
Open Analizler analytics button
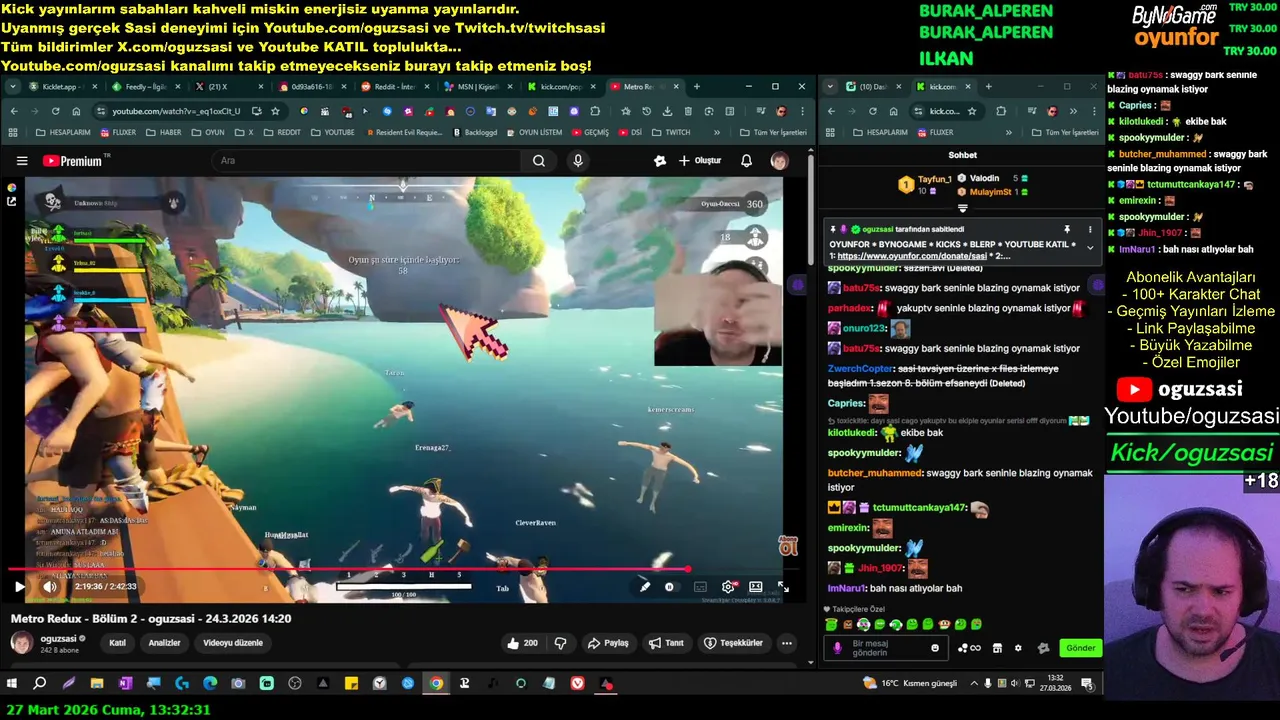pos(164,643)
